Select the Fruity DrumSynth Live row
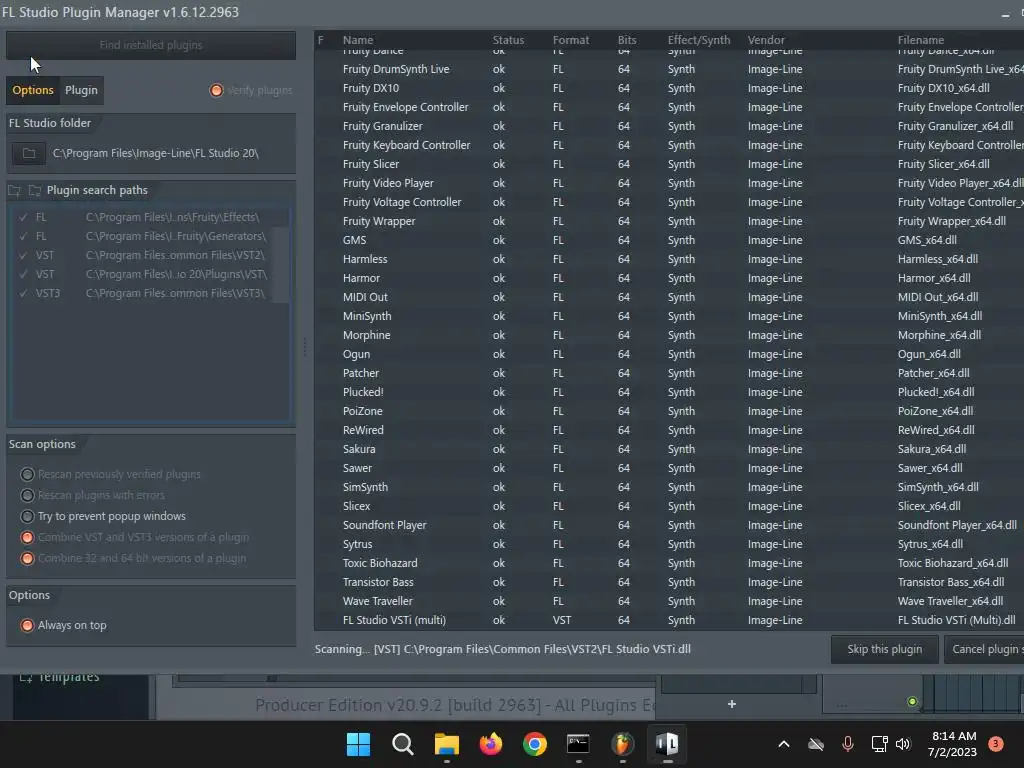 (669, 69)
